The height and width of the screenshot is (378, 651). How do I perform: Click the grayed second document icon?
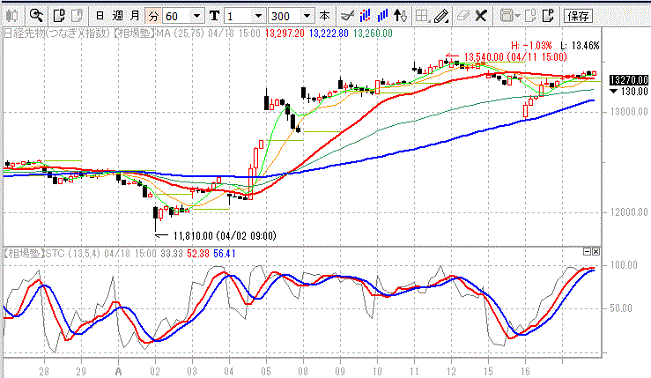coord(77,16)
